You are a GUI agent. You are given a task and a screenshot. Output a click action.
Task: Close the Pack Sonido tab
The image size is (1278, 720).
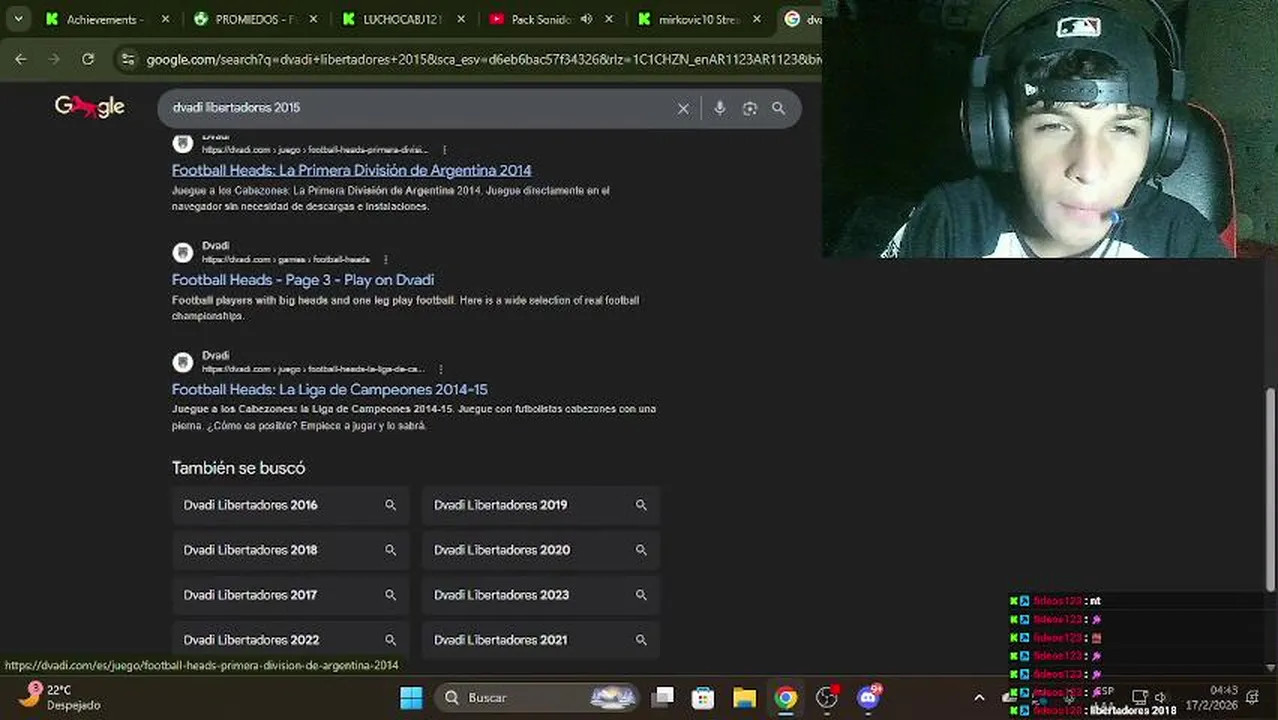click(x=609, y=19)
